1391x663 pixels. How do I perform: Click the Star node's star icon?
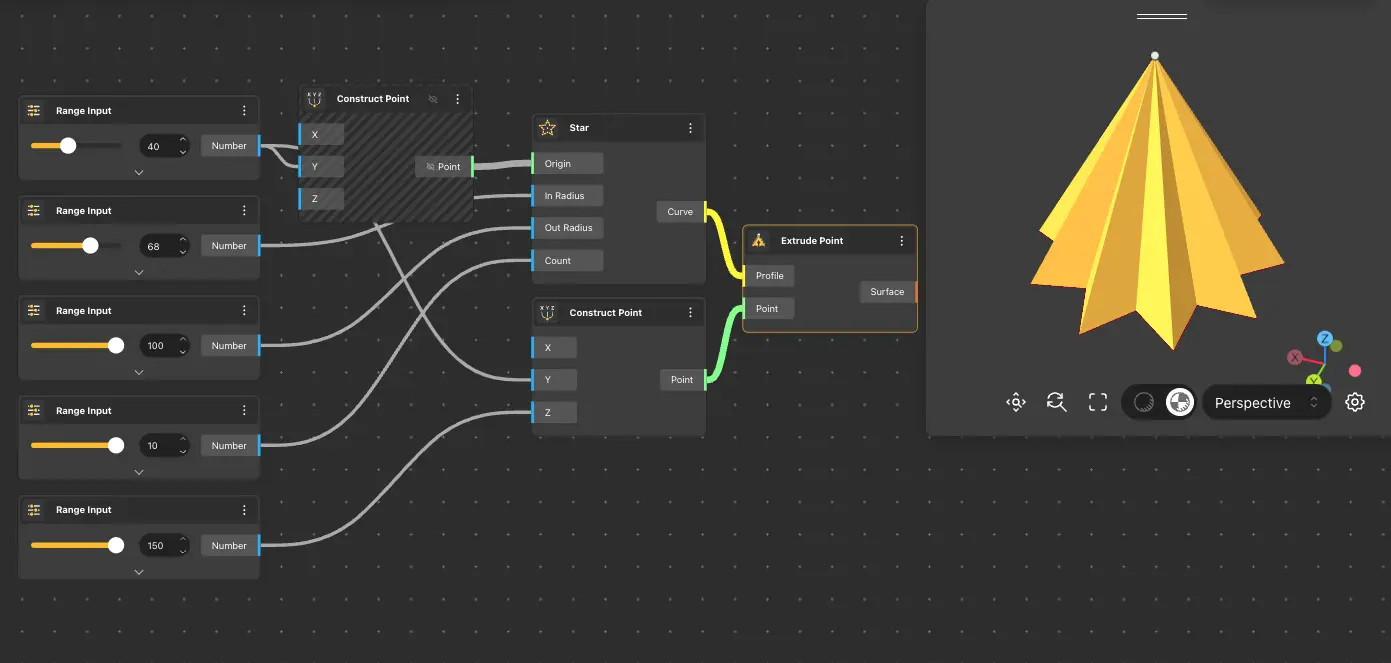point(547,128)
